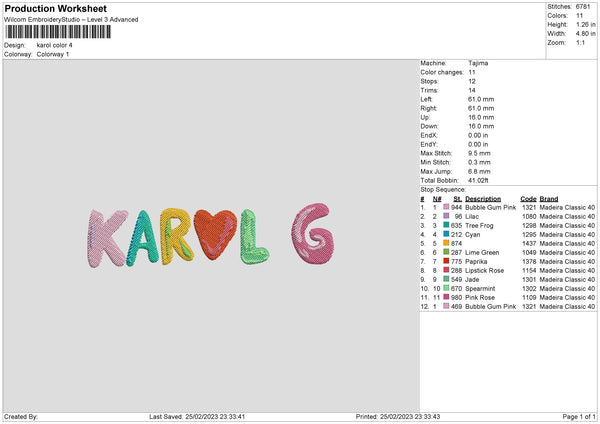Viewport: 600px width, 424px height.
Task: Click the Total Bobbin value 41.02ft
Action: tap(478, 180)
